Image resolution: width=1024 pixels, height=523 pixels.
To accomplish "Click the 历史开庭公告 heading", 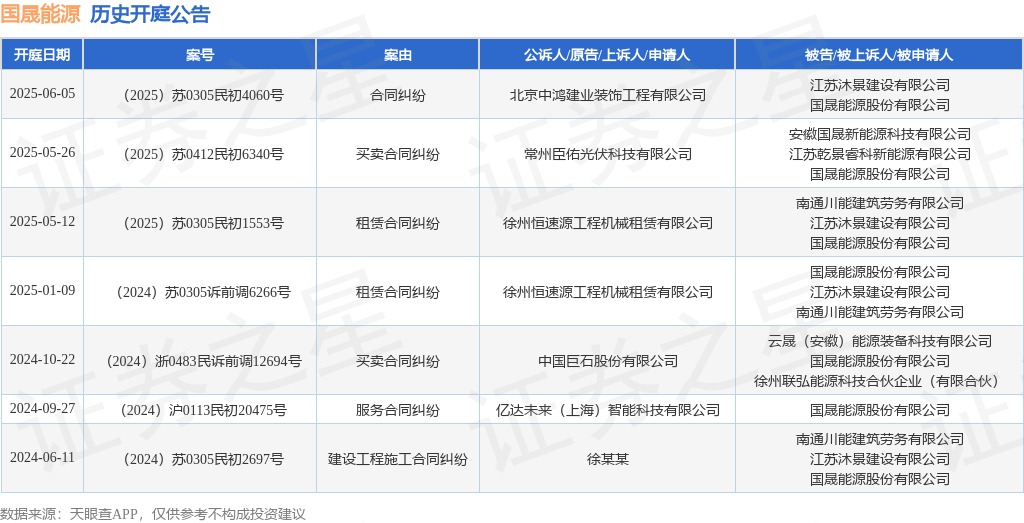I will 150,14.
